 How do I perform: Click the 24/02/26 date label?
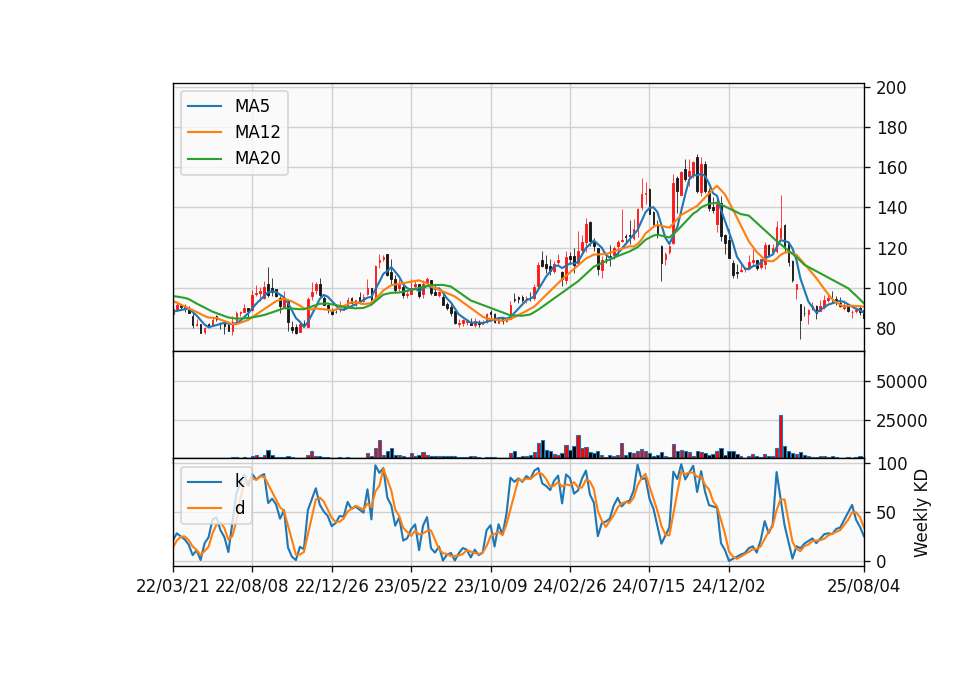click(569, 586)
